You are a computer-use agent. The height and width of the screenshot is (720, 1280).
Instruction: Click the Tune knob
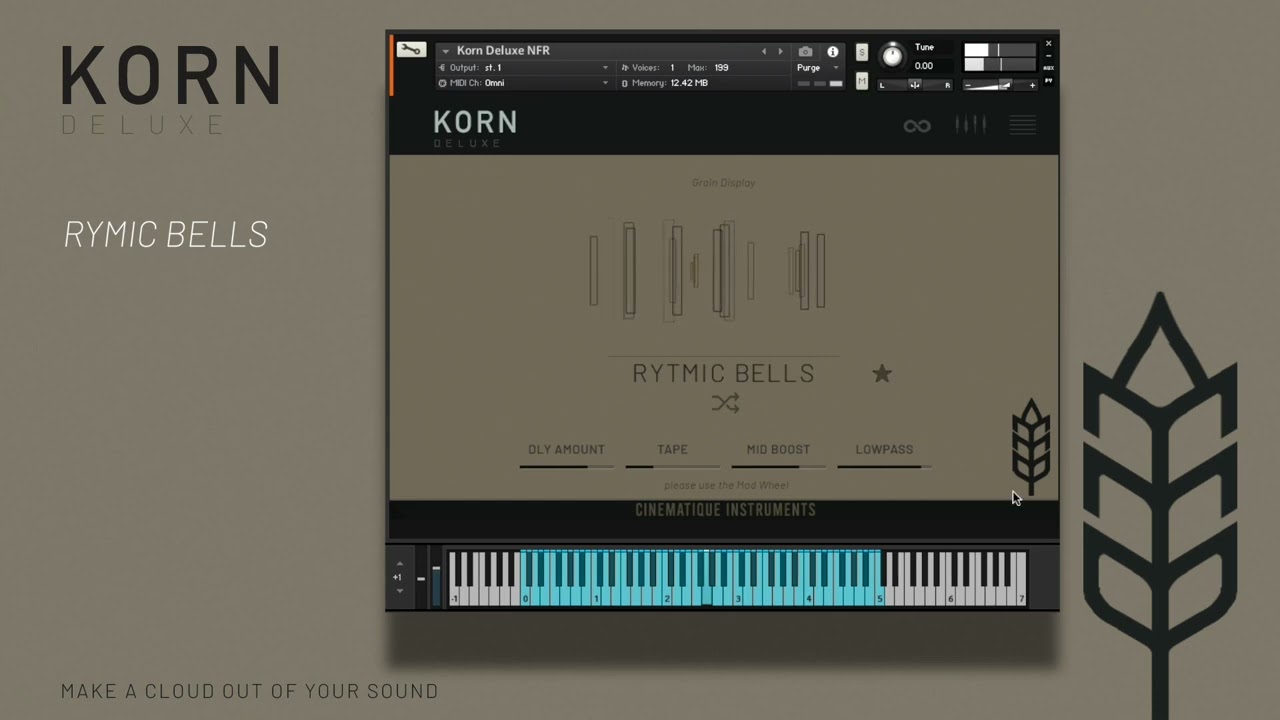(891, 55)
